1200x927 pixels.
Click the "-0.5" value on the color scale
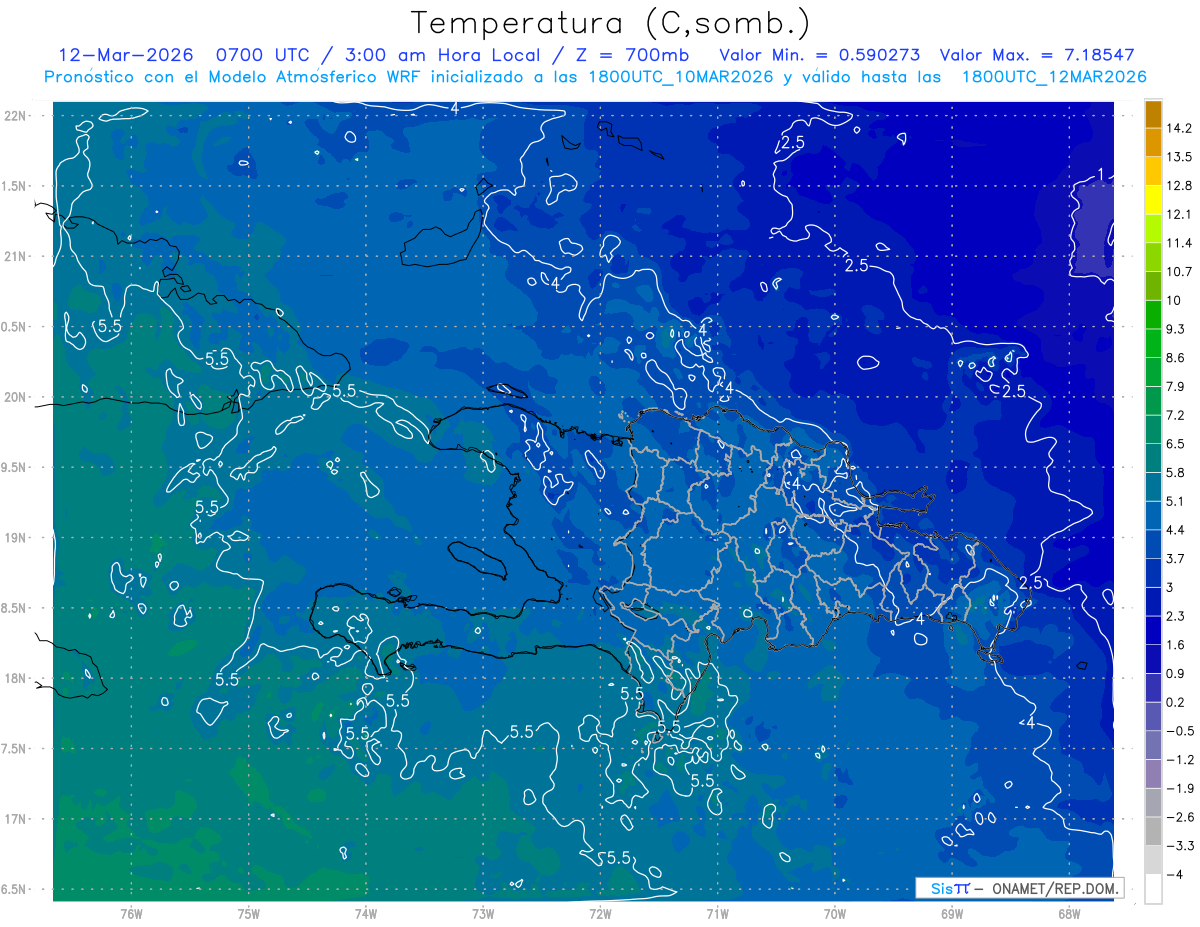pyautogui.click(x=1180, y=731)
